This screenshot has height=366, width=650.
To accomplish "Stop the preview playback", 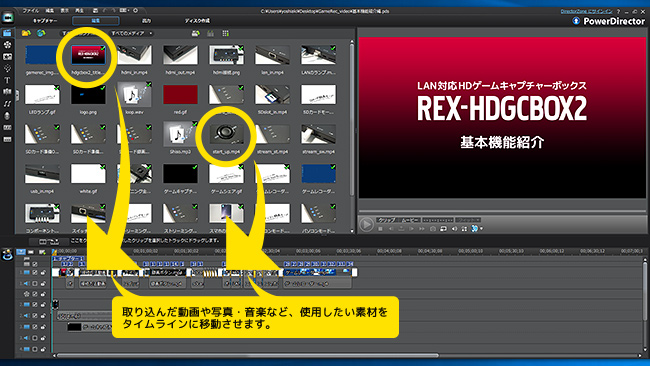I will click(x=380, y=229).
